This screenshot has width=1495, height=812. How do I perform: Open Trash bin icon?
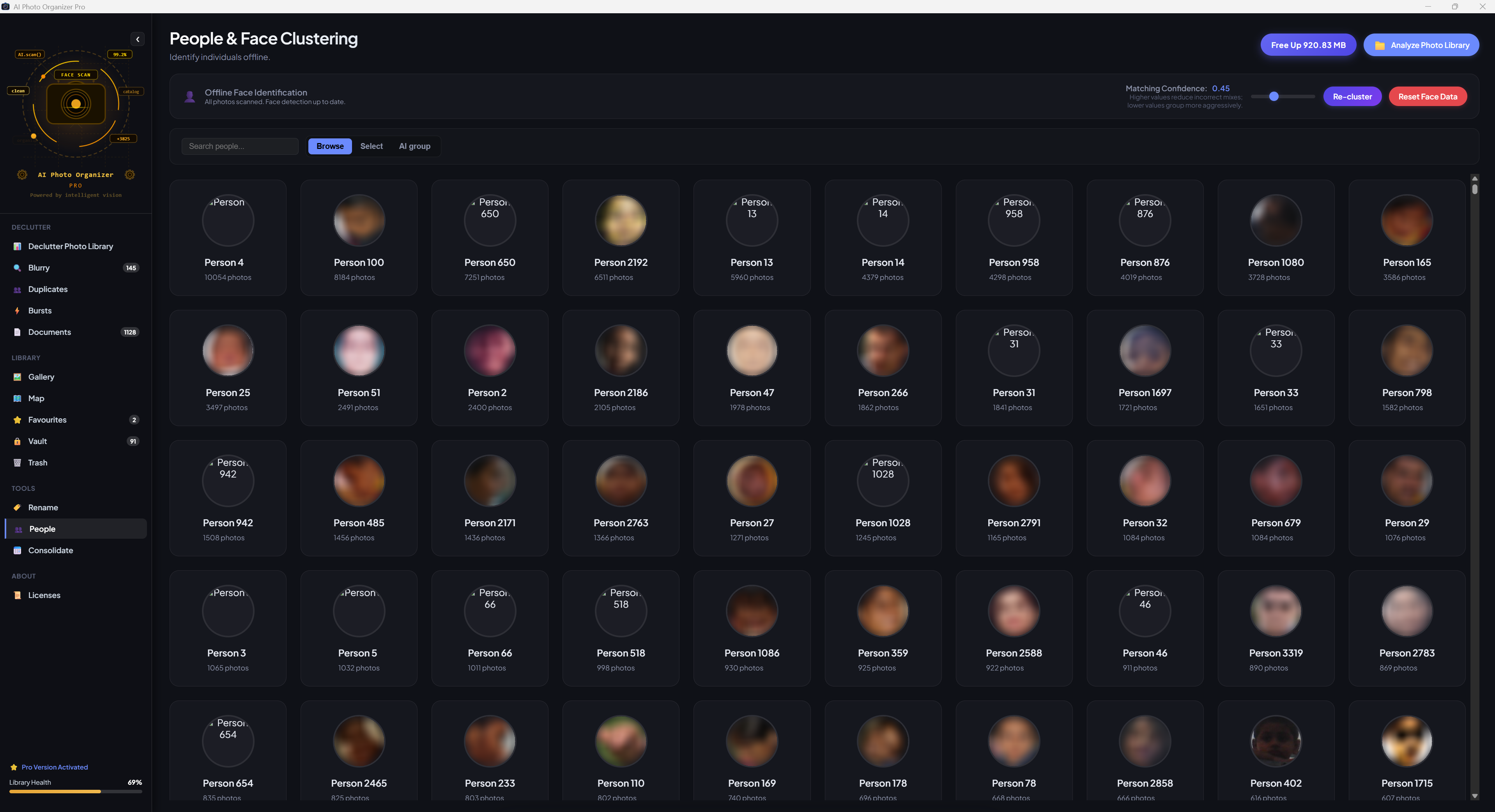click(18, 463)
